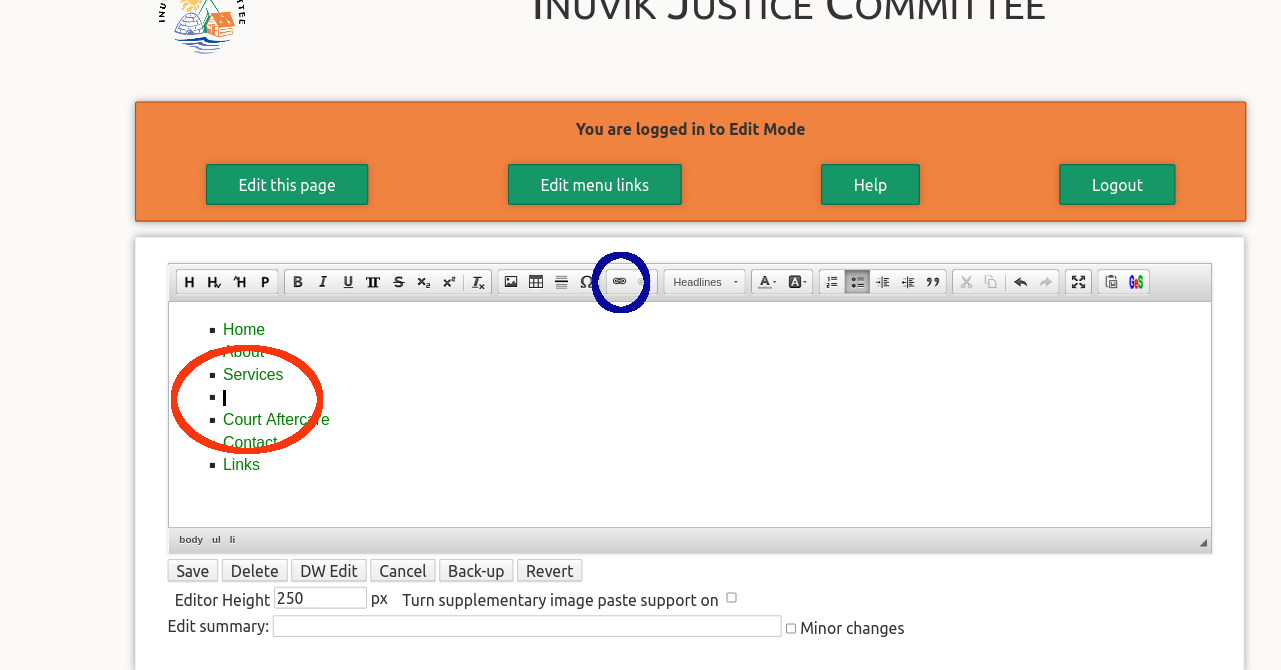Click the insert link icon

(619, 282)
